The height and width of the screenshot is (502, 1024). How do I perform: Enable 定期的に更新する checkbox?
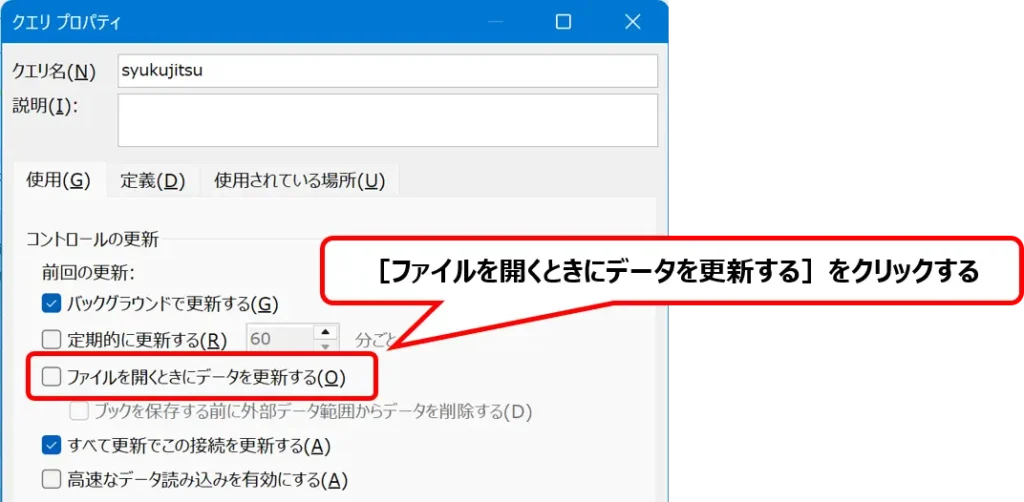tap(51, 339)
